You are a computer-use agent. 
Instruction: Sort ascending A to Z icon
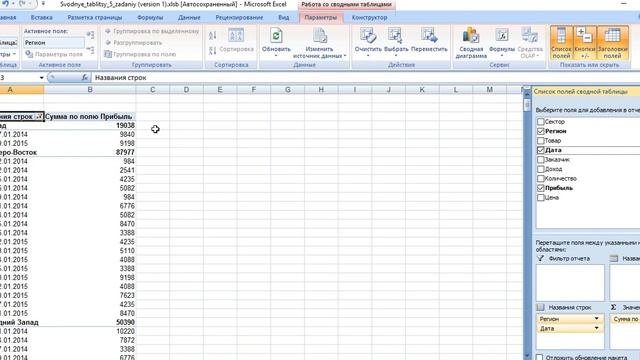(x=213, y=36)
